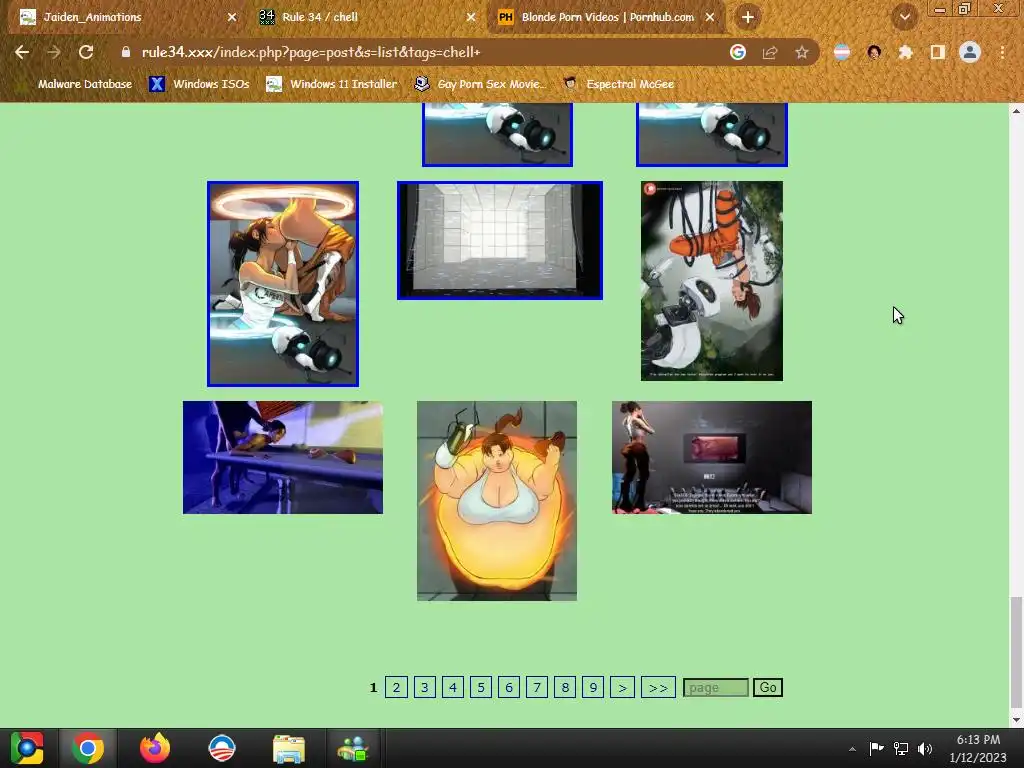Launch Firefox from the taskbar
The height and width of the screenshot is (768, 1024).
[x=155, y=748]
